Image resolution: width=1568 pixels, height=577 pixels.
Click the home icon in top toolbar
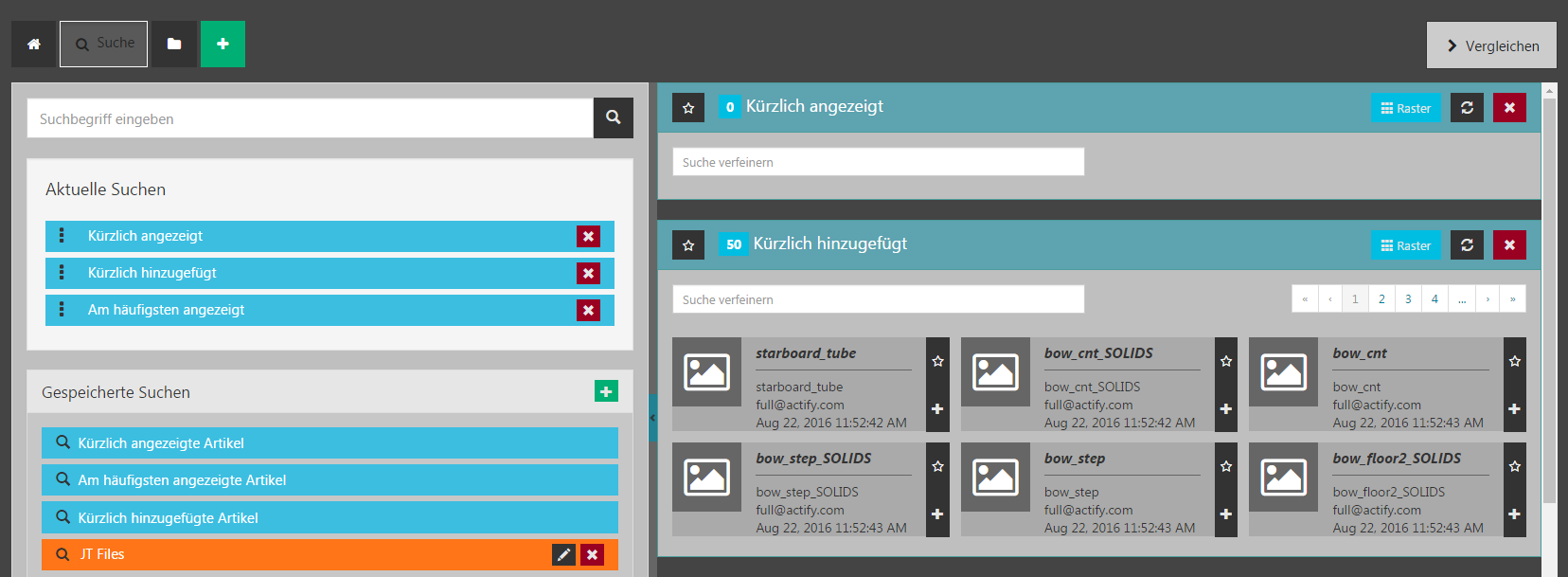point(34,45)
